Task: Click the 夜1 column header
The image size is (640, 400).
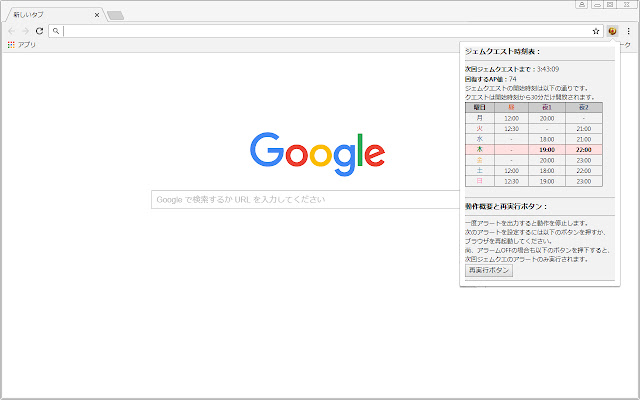Action: (547, 107)
